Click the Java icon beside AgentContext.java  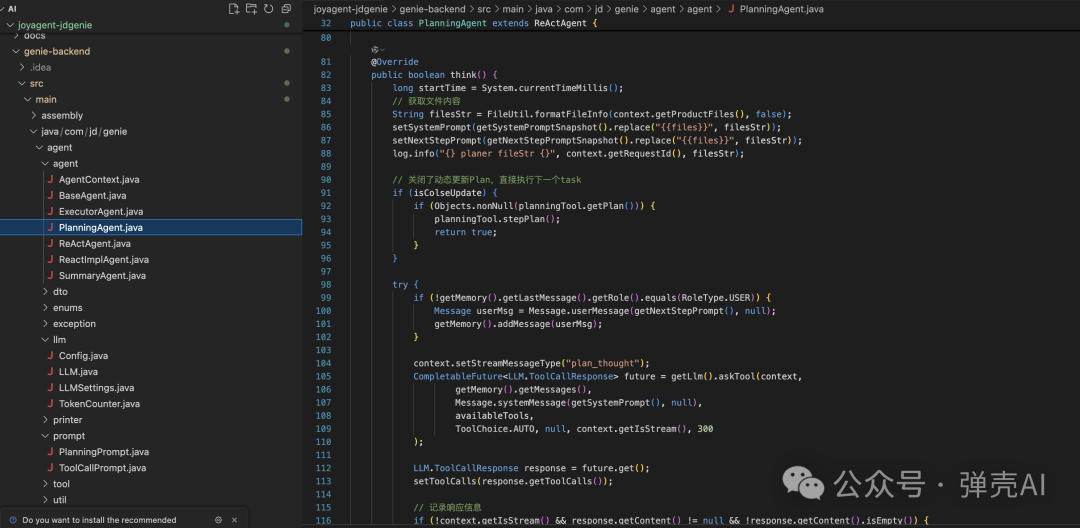coord(50,180)
